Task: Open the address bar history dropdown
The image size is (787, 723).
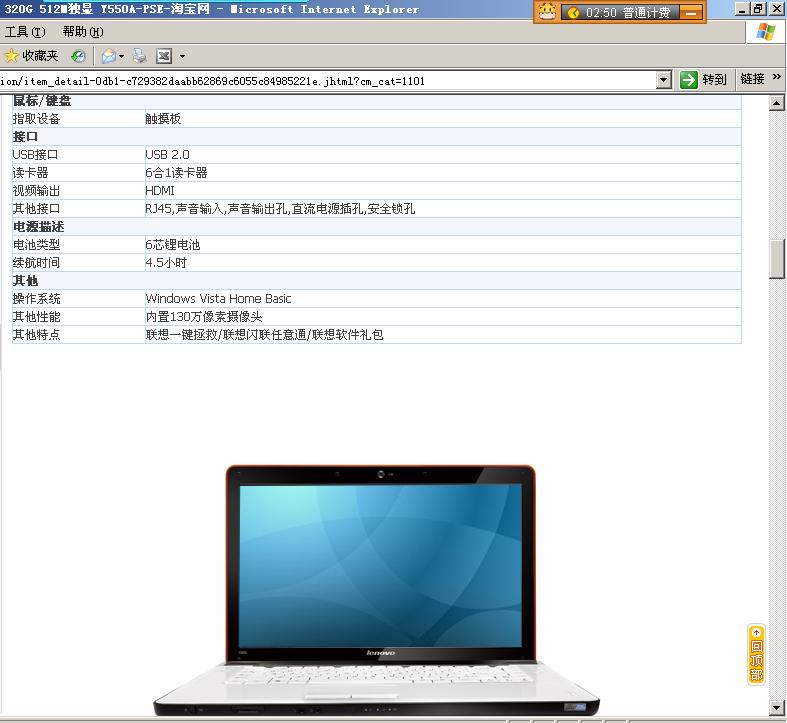Action: [x=664, y=80]
